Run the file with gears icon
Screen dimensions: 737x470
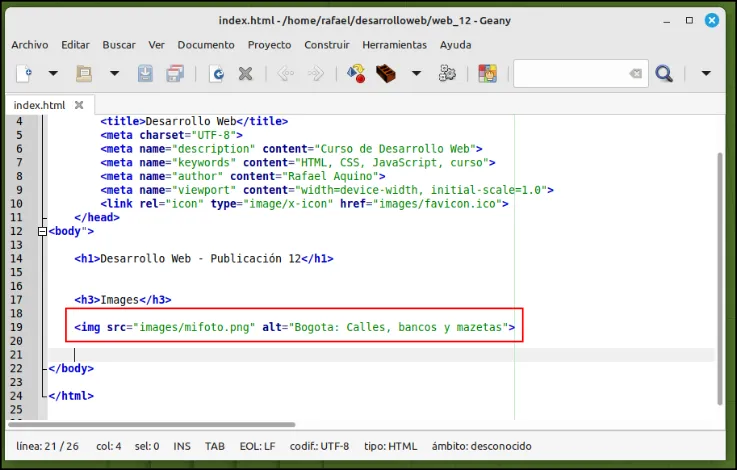point(447,74)
